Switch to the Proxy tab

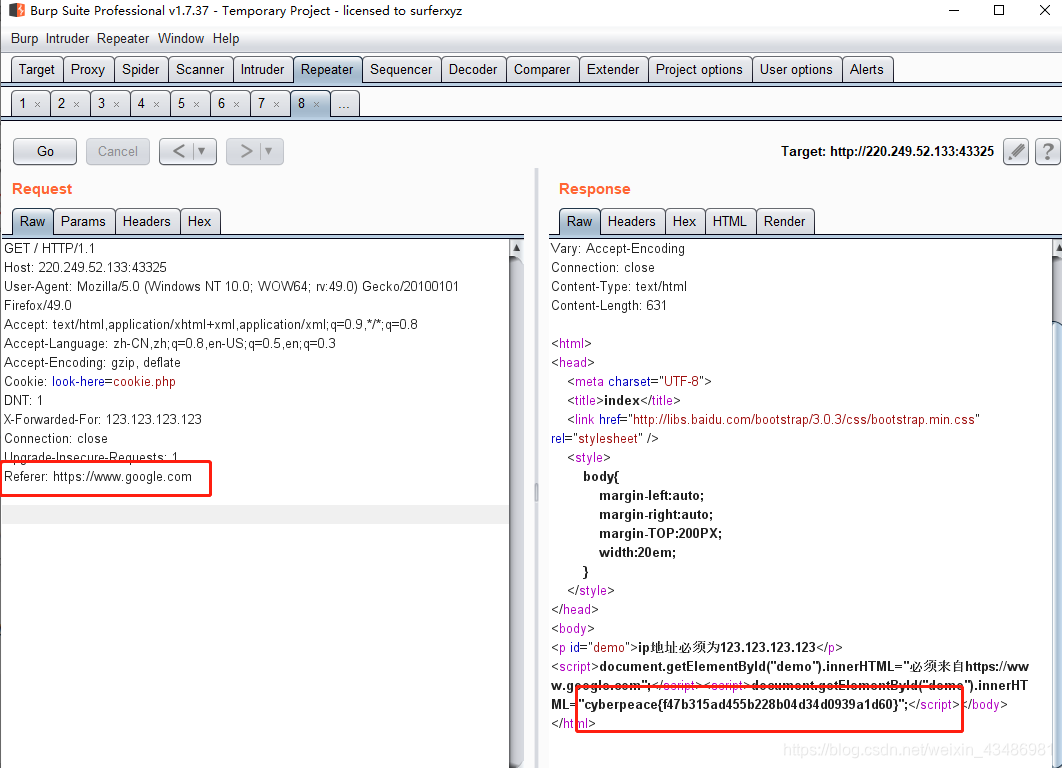[x=88, y=70]
